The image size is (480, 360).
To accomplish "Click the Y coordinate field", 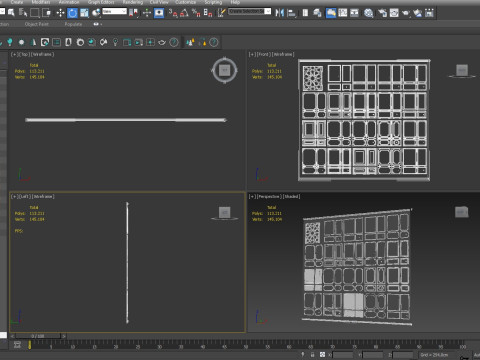I will click(x=373, y=355).
